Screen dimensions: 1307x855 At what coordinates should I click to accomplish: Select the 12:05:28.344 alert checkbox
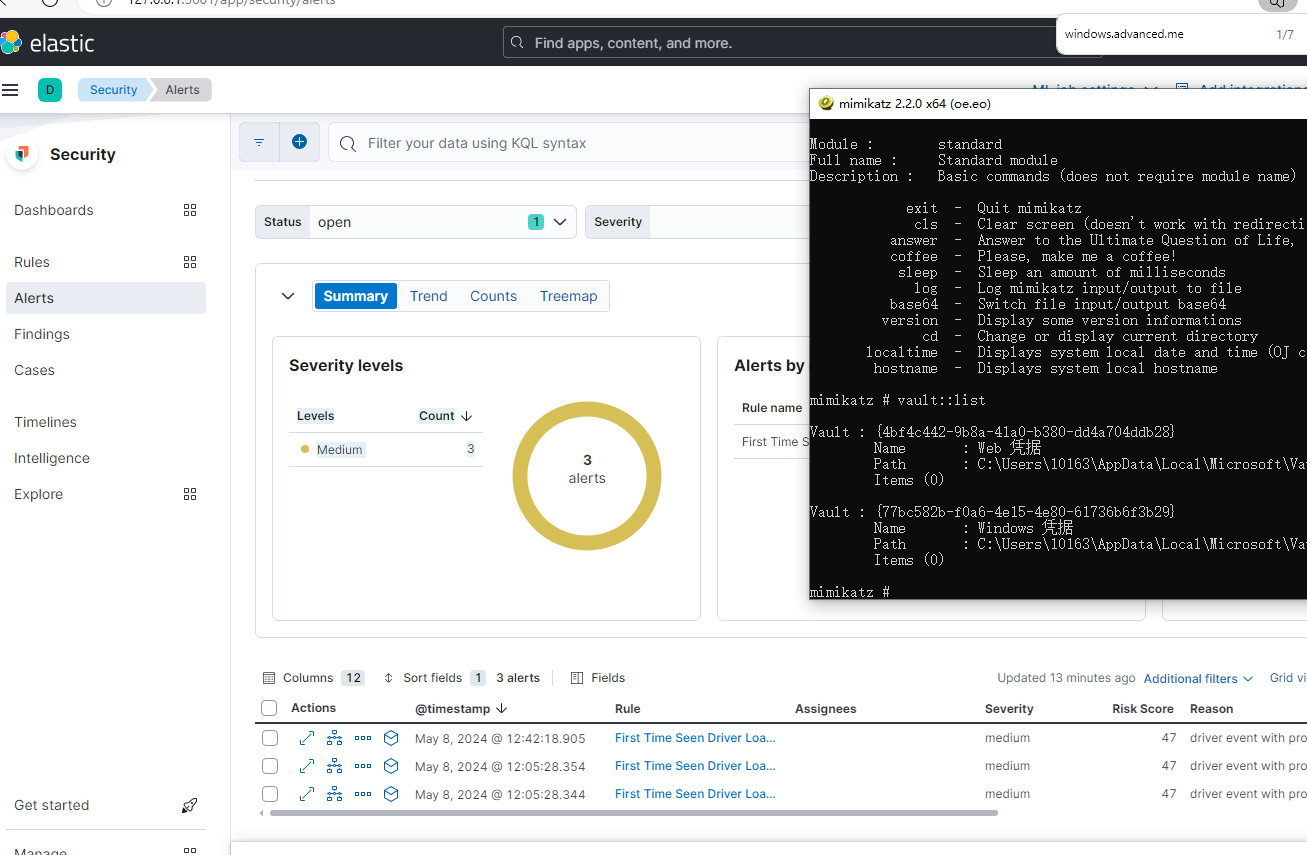point(270,794)
